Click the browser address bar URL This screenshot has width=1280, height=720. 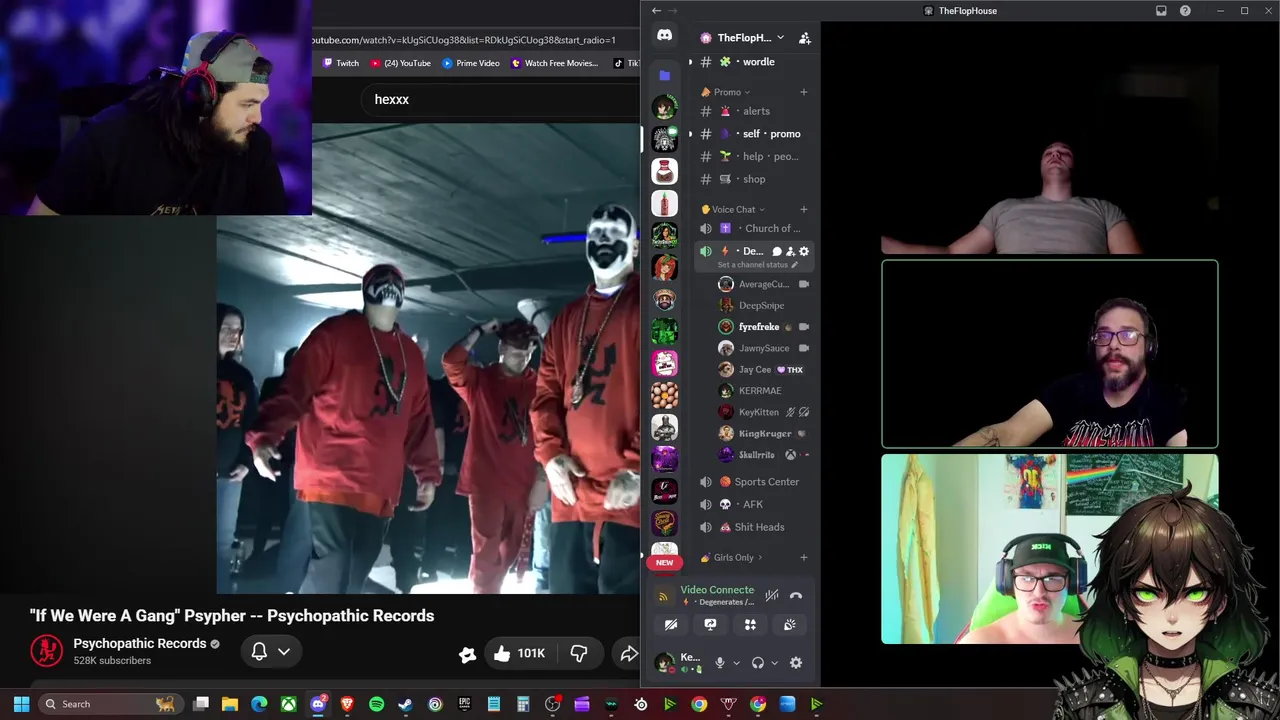click(464, 40)
